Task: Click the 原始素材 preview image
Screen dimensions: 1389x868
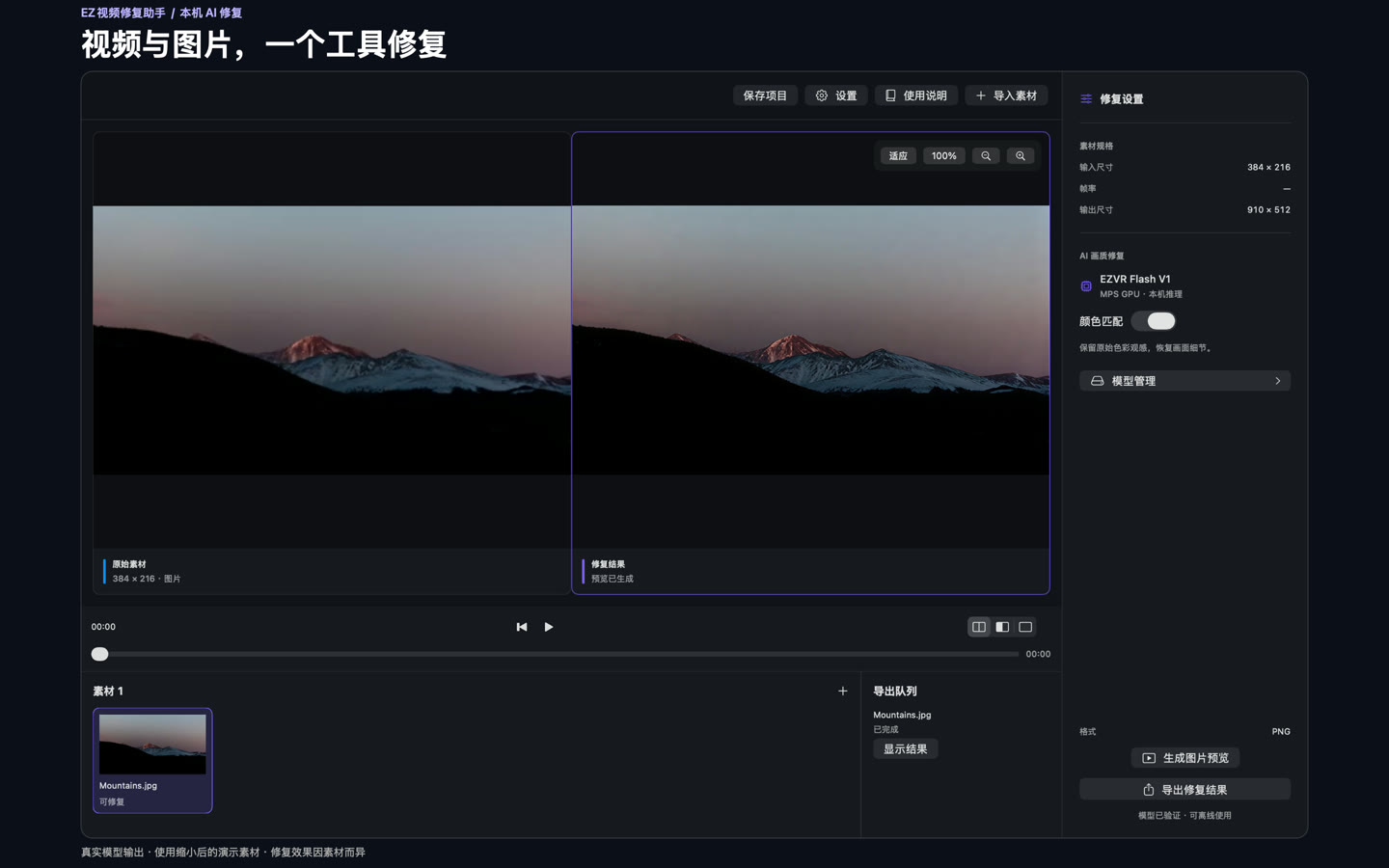Action: pos(332,339)
